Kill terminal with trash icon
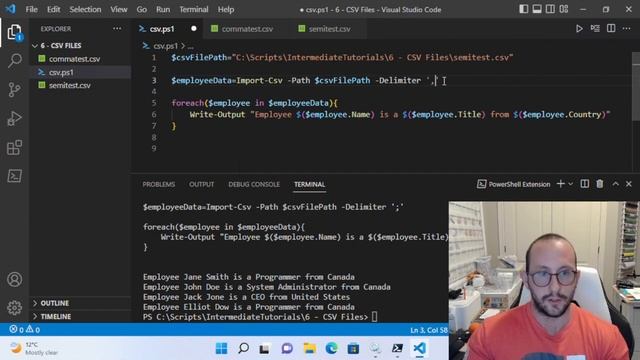640x360 pixels. point(600,184)
